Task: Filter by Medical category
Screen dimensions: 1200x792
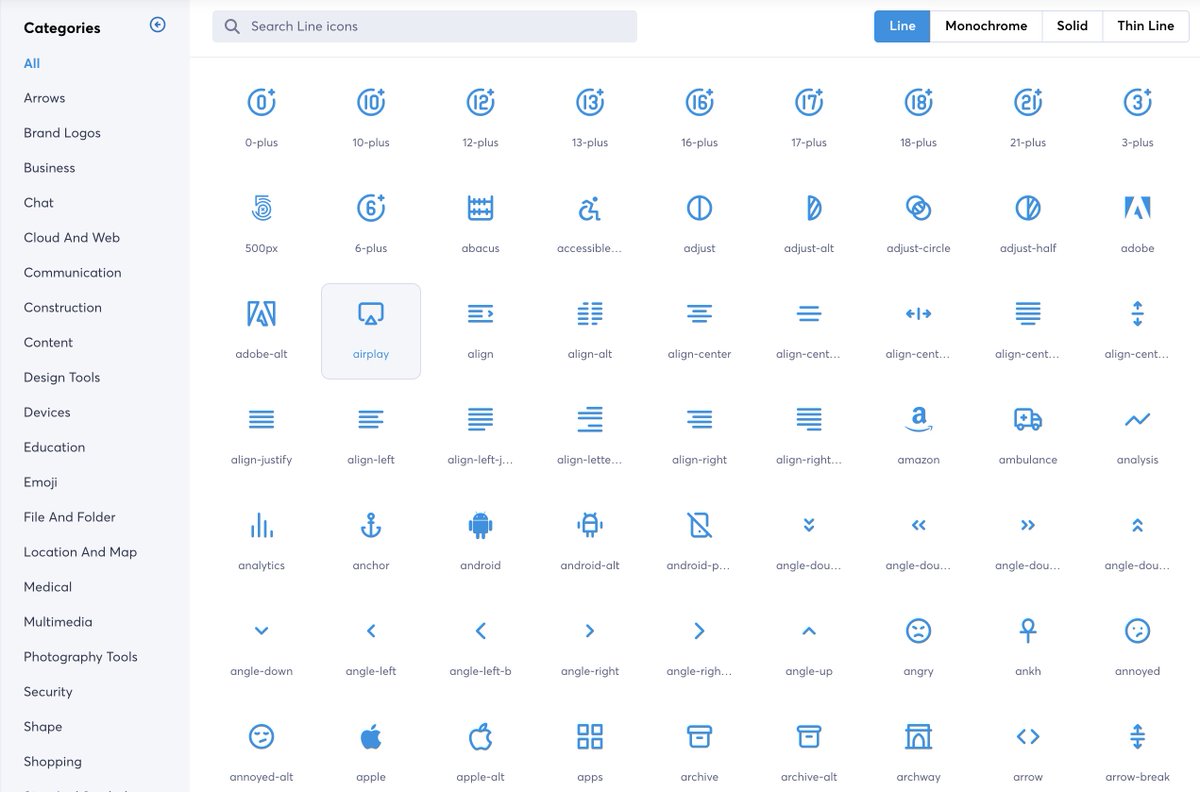Action: (48, 587)
